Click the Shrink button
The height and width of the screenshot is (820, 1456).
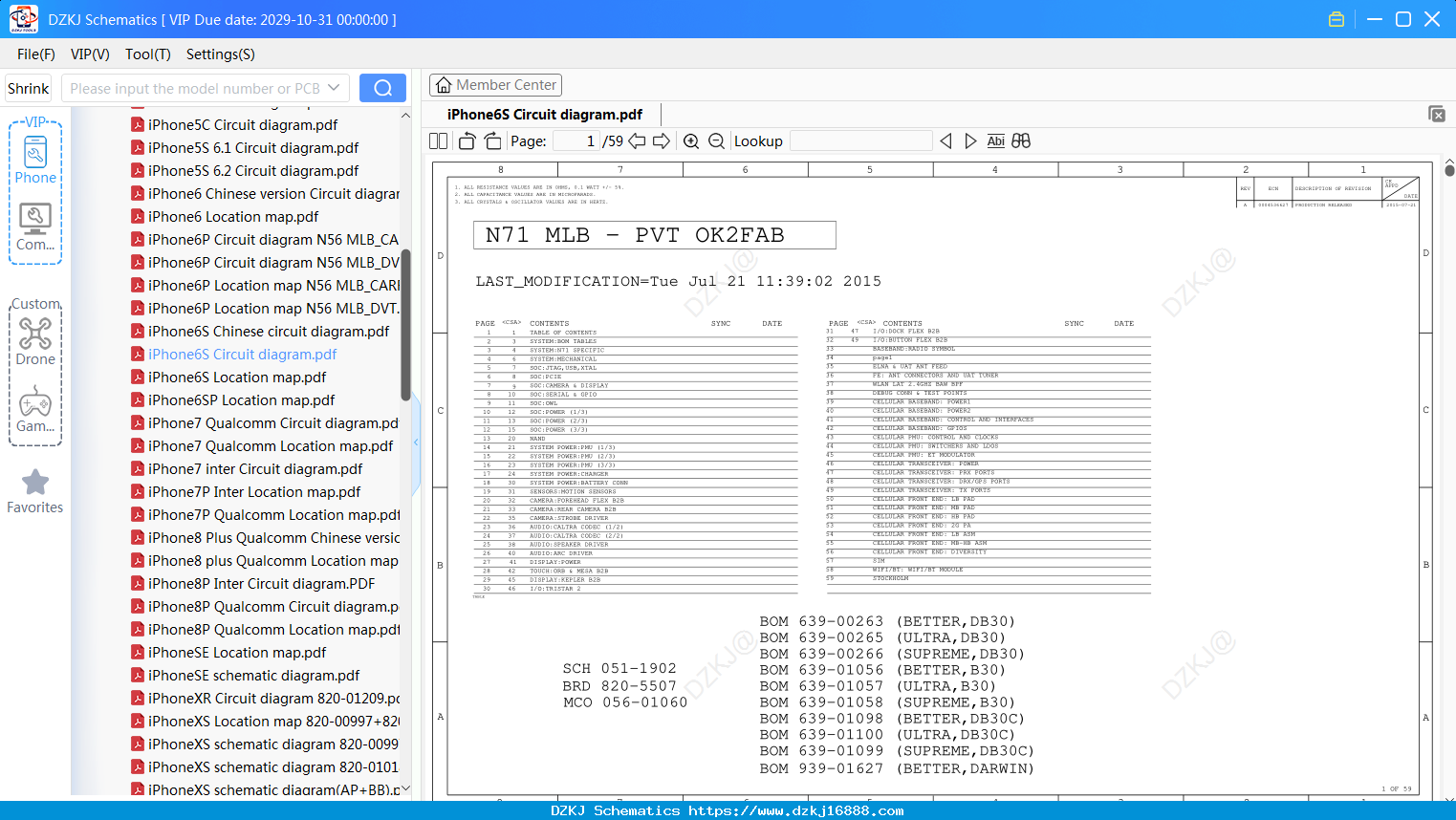pyautogui.click(x=28, y=88)
